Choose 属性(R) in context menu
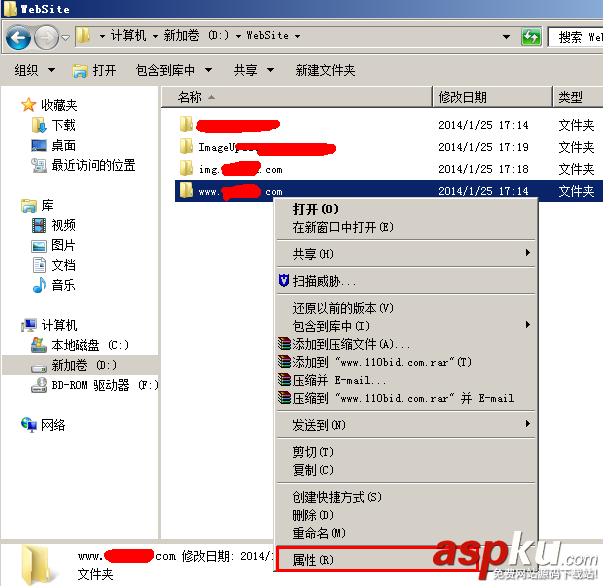 (x=406, y=560)
